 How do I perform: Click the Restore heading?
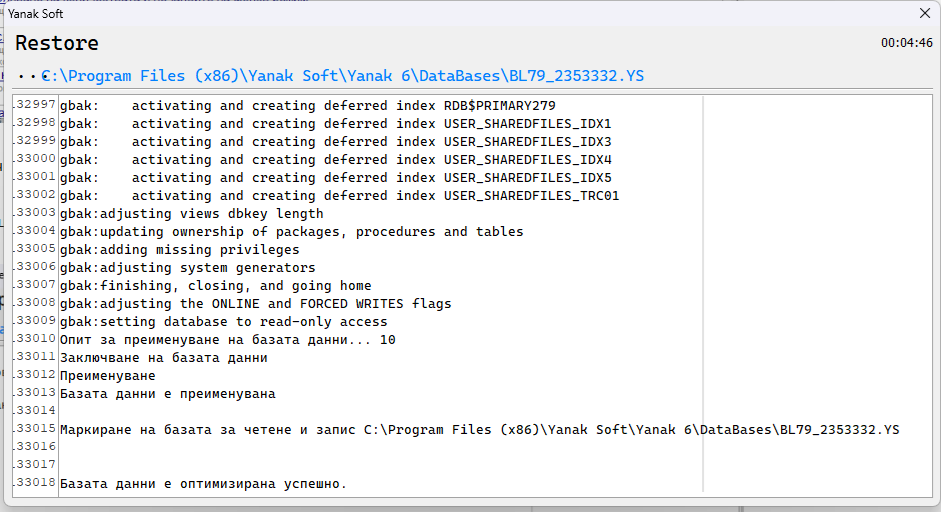(x=57, y=44)
